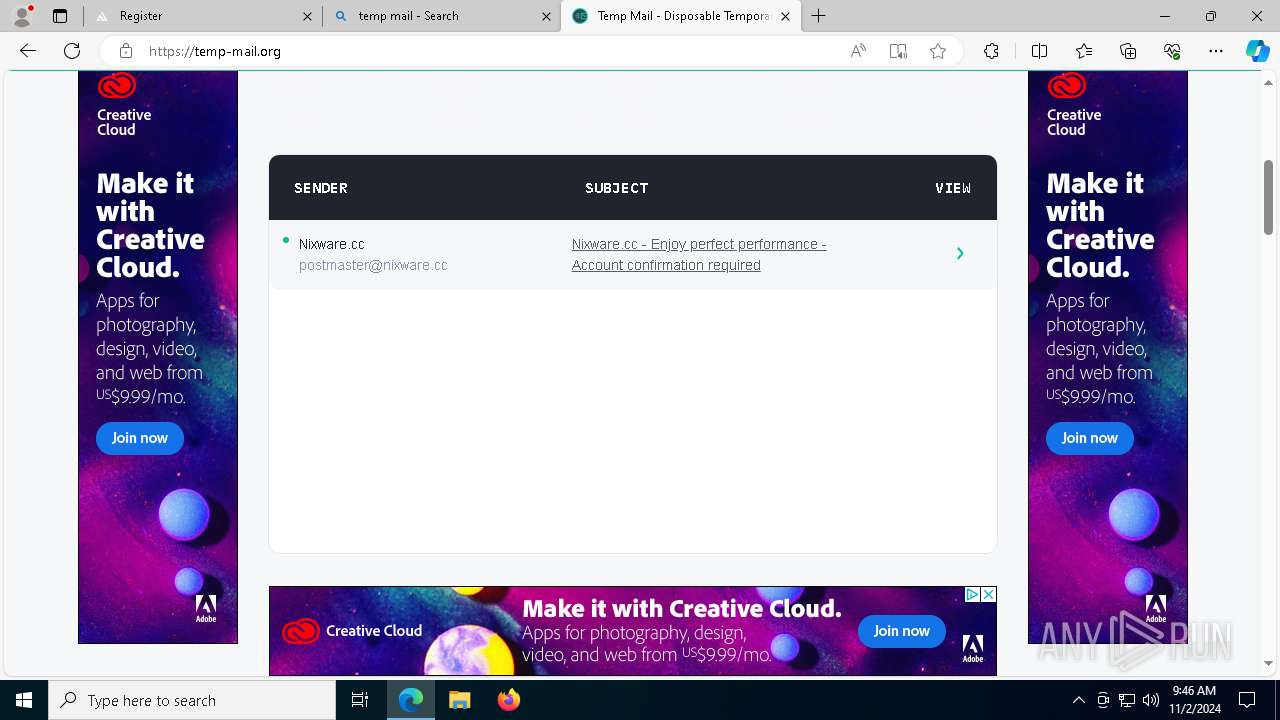Click the taskbar search box
The image size is (1280, 720).
point(192,700)
